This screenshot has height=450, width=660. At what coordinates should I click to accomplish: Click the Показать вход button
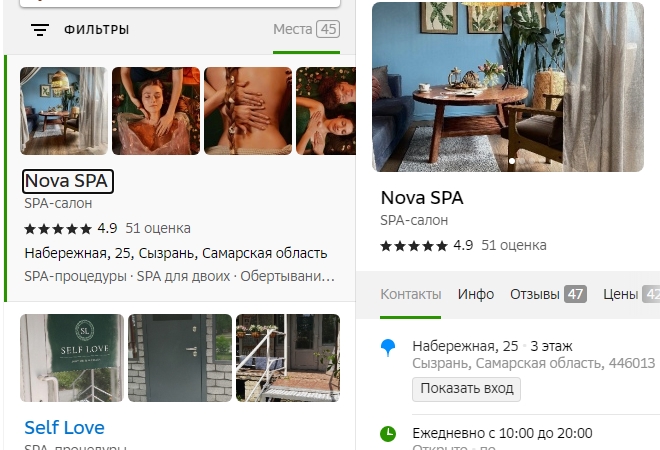(466, 389)
